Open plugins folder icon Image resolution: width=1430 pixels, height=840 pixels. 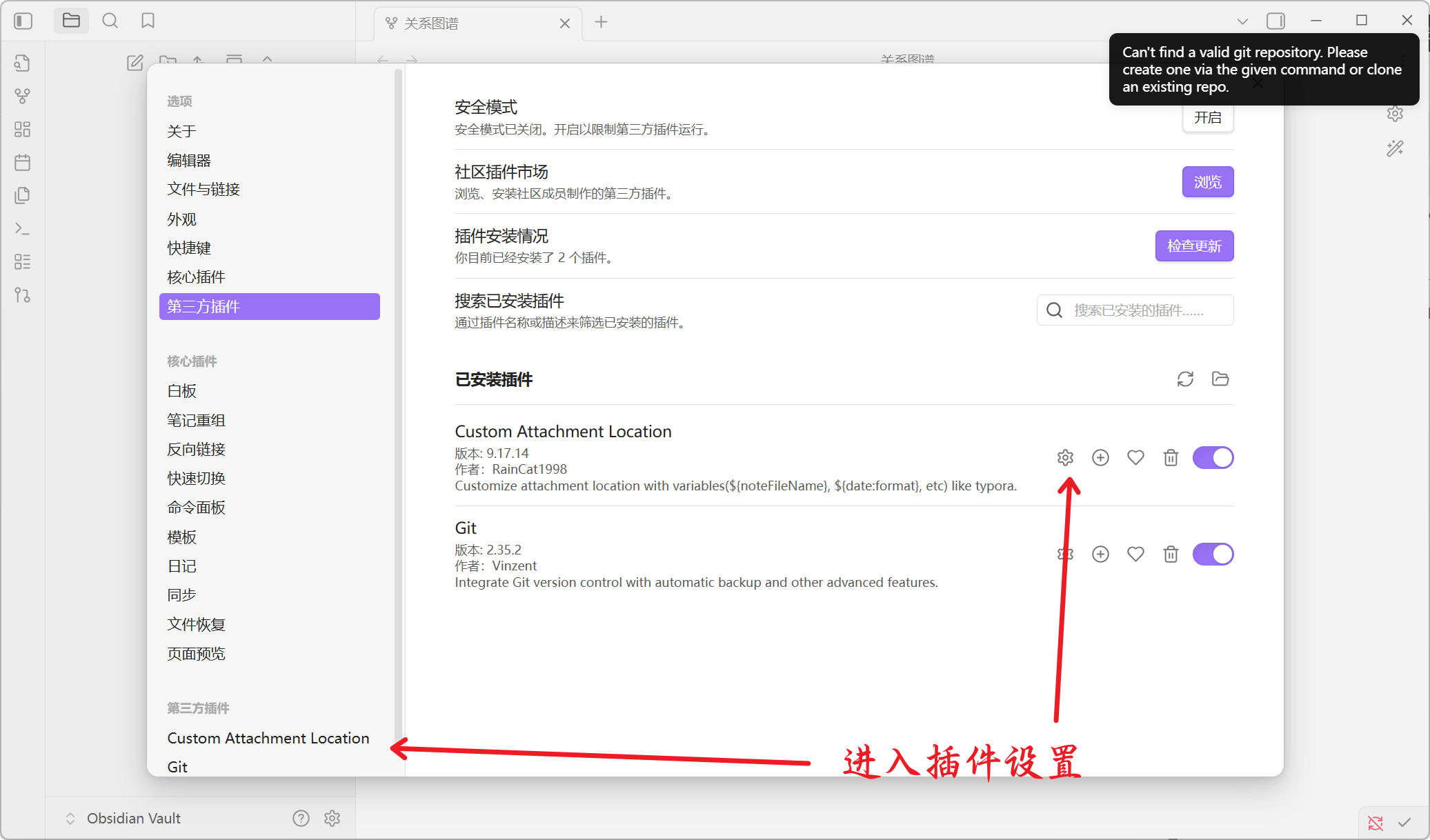pyautogui.click(x=1220, y=379)
